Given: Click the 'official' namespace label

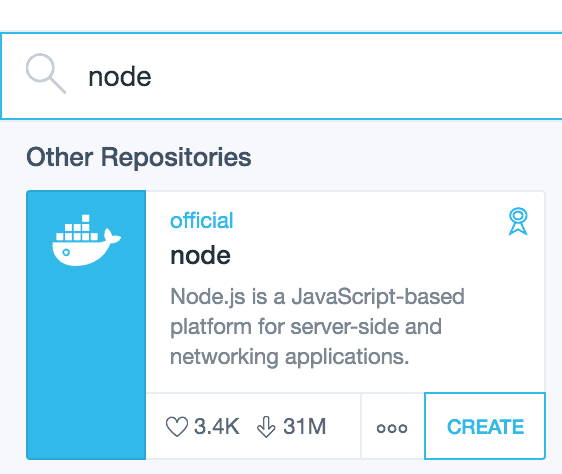Looking at the screenshot, I should pos(201,220).
